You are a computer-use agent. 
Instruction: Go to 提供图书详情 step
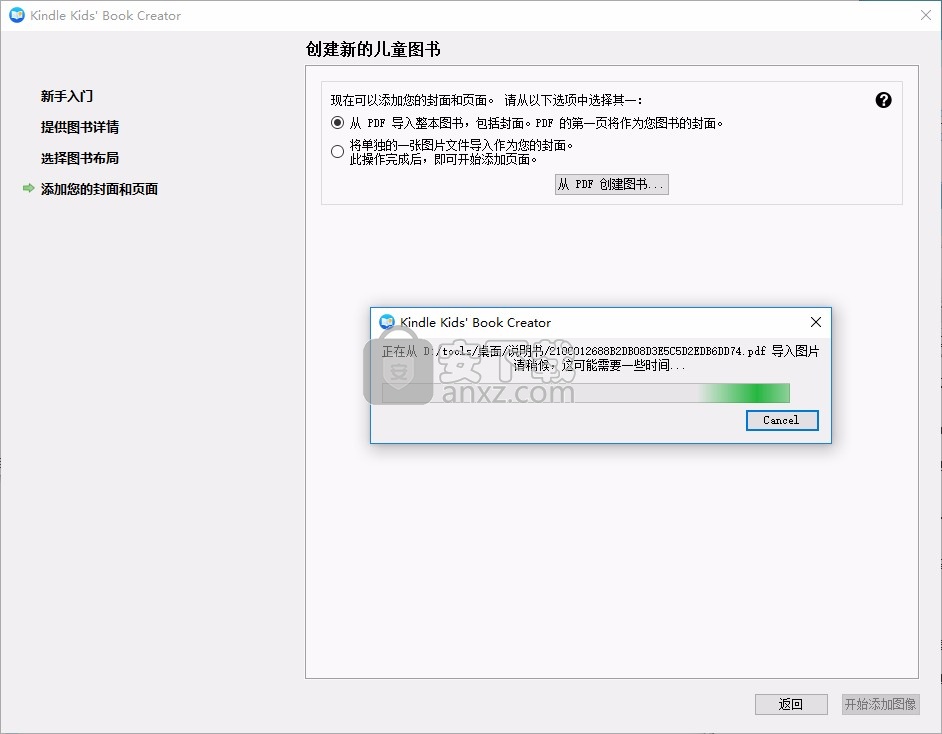pyautogui.click(x=80, y=127)
